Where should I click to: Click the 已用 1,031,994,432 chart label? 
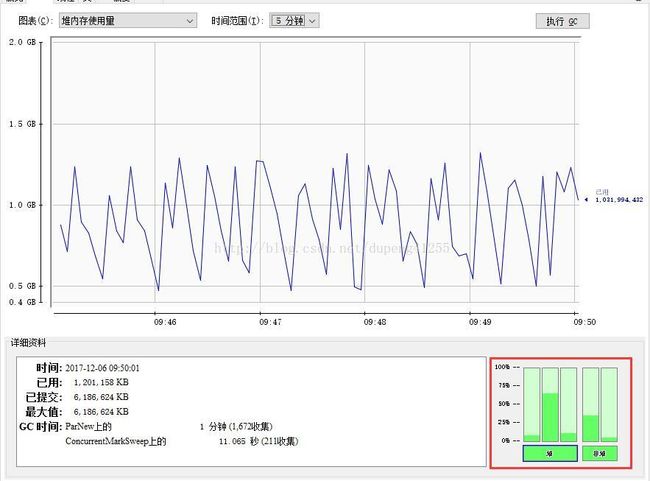pos(618,196)
